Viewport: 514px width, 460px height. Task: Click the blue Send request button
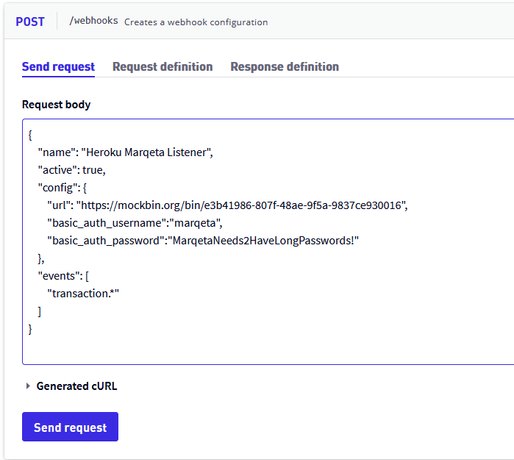tap(70, 427)
